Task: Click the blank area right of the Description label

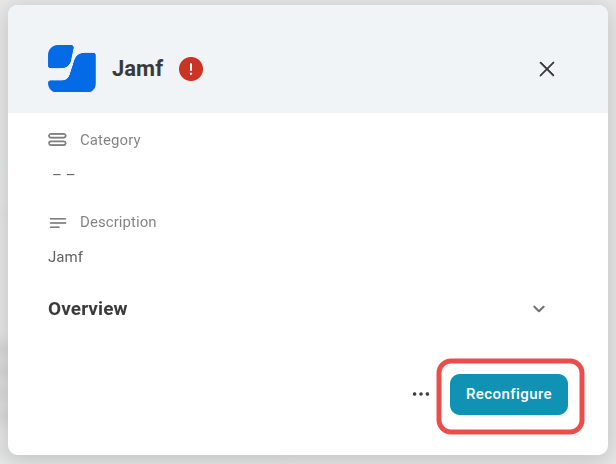Action: (350, 222)
